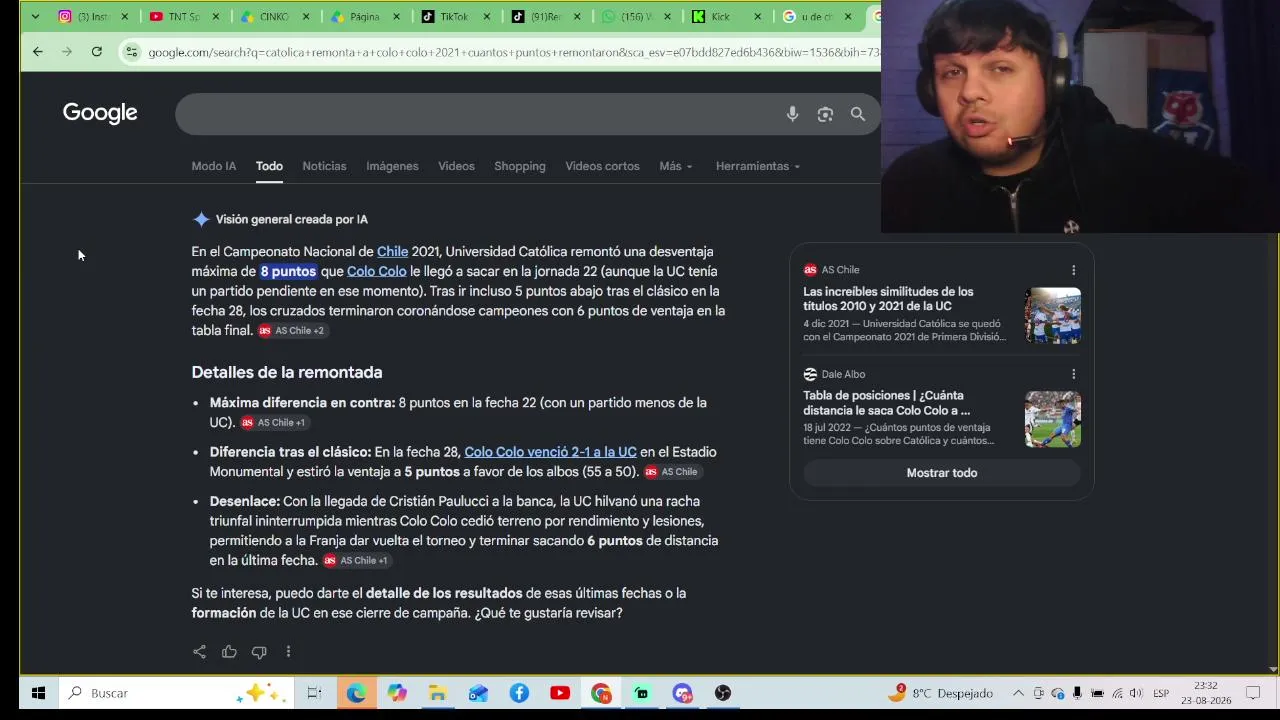Open AS Chile +1 source under Máxima diferencia
1280x720 pixels.
click(273, 423)
